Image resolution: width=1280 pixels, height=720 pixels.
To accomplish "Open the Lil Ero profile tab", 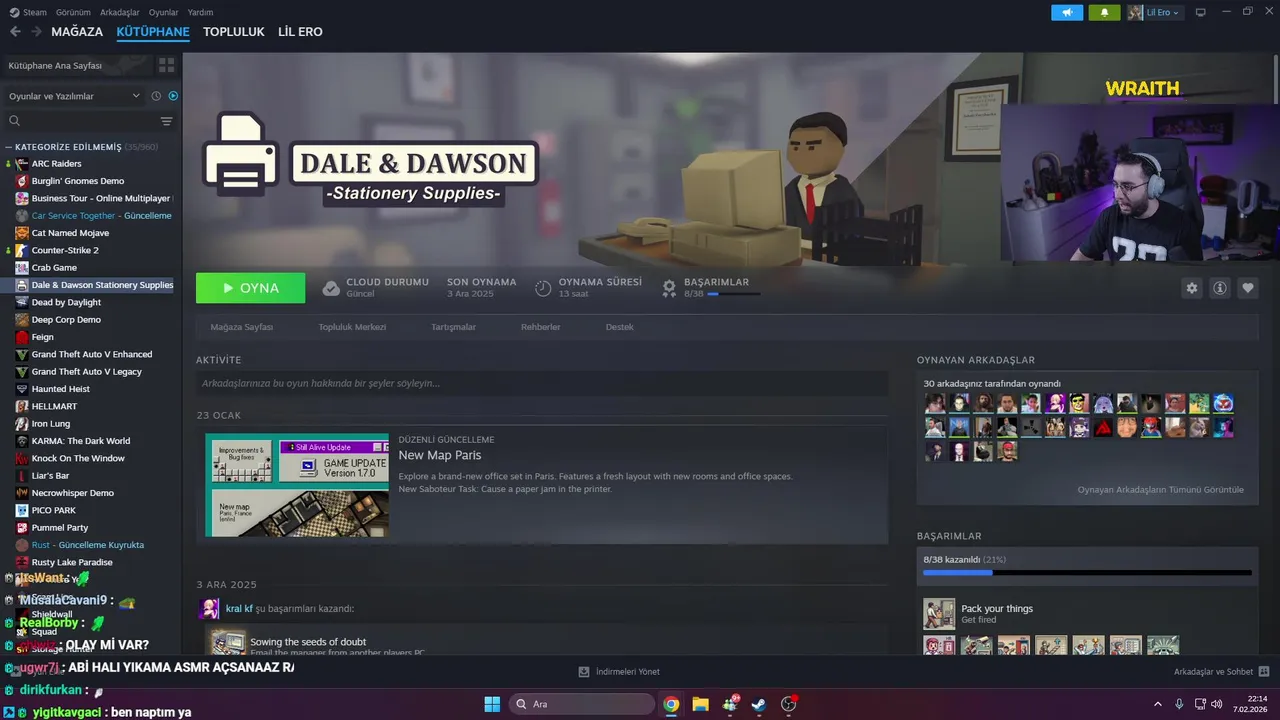I will (x=300, y=32).
